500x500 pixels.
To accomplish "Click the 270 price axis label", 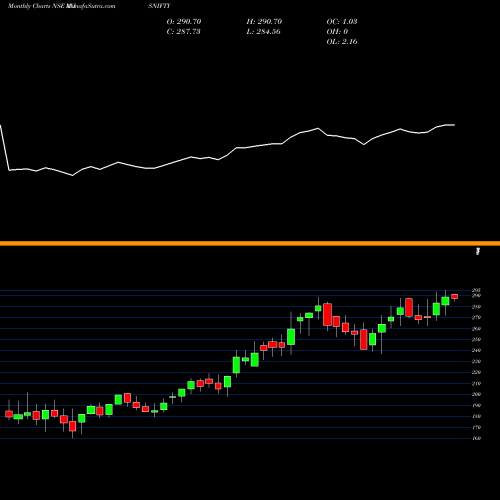I will tap(476, 318).
